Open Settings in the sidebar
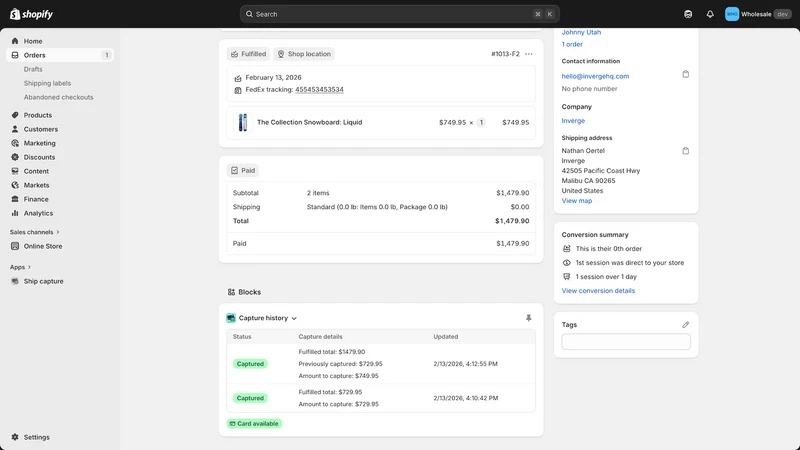The height and width of the screenshot is (450, 800). (60, 437)
